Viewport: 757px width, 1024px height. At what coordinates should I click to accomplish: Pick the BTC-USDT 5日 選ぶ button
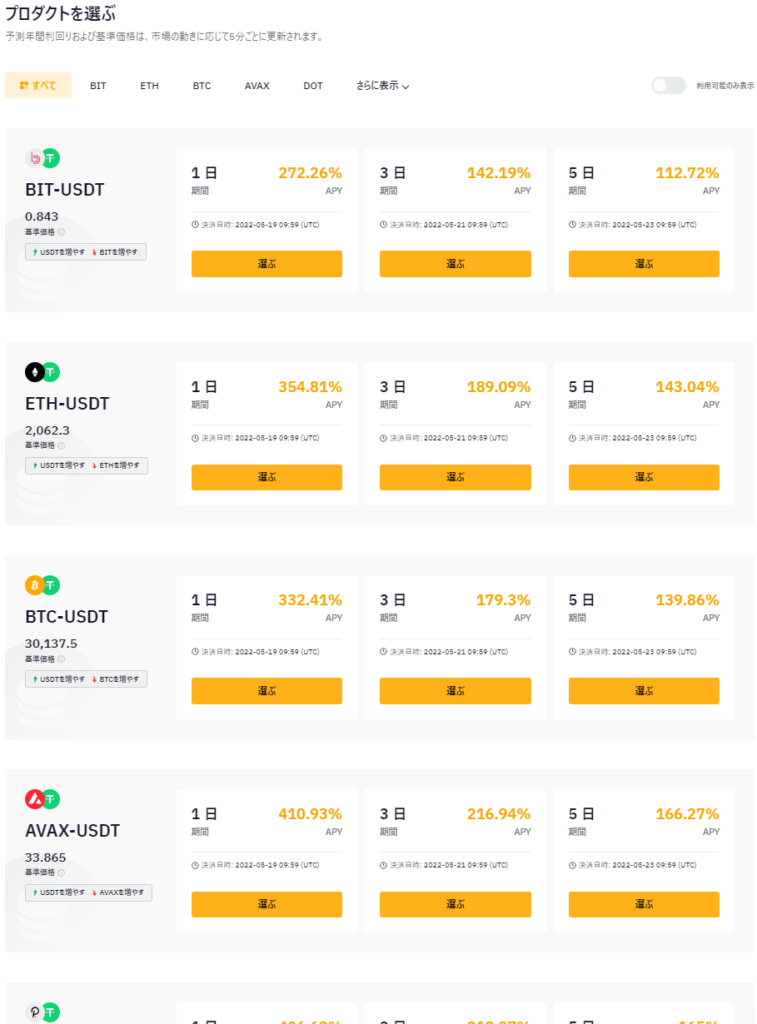pyautogui.click(x=644, y=691)
